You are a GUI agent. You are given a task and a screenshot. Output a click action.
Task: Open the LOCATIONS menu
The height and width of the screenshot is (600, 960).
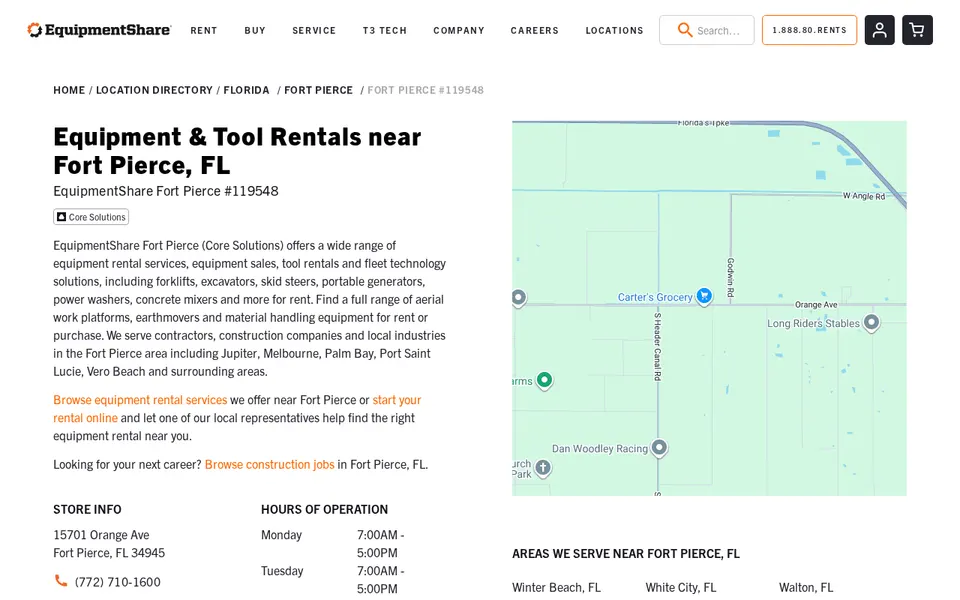click(x=614, y=30)
